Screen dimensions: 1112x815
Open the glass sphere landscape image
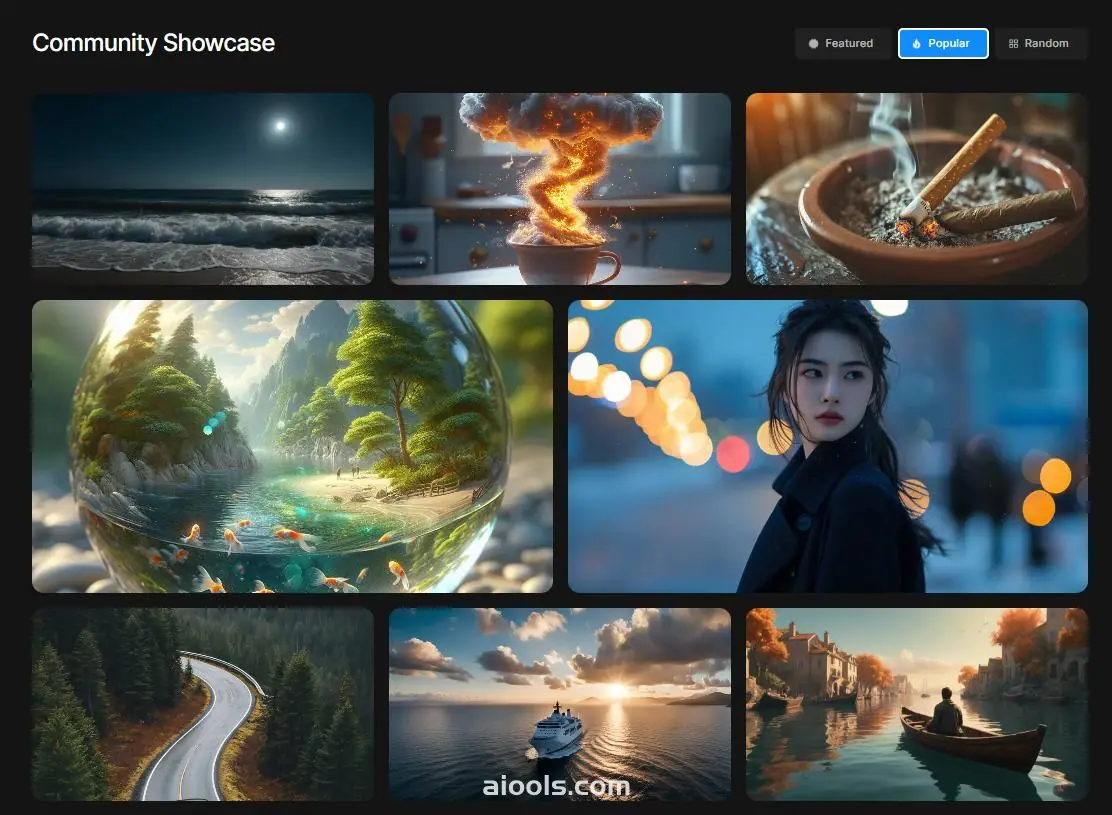point(292,446)
